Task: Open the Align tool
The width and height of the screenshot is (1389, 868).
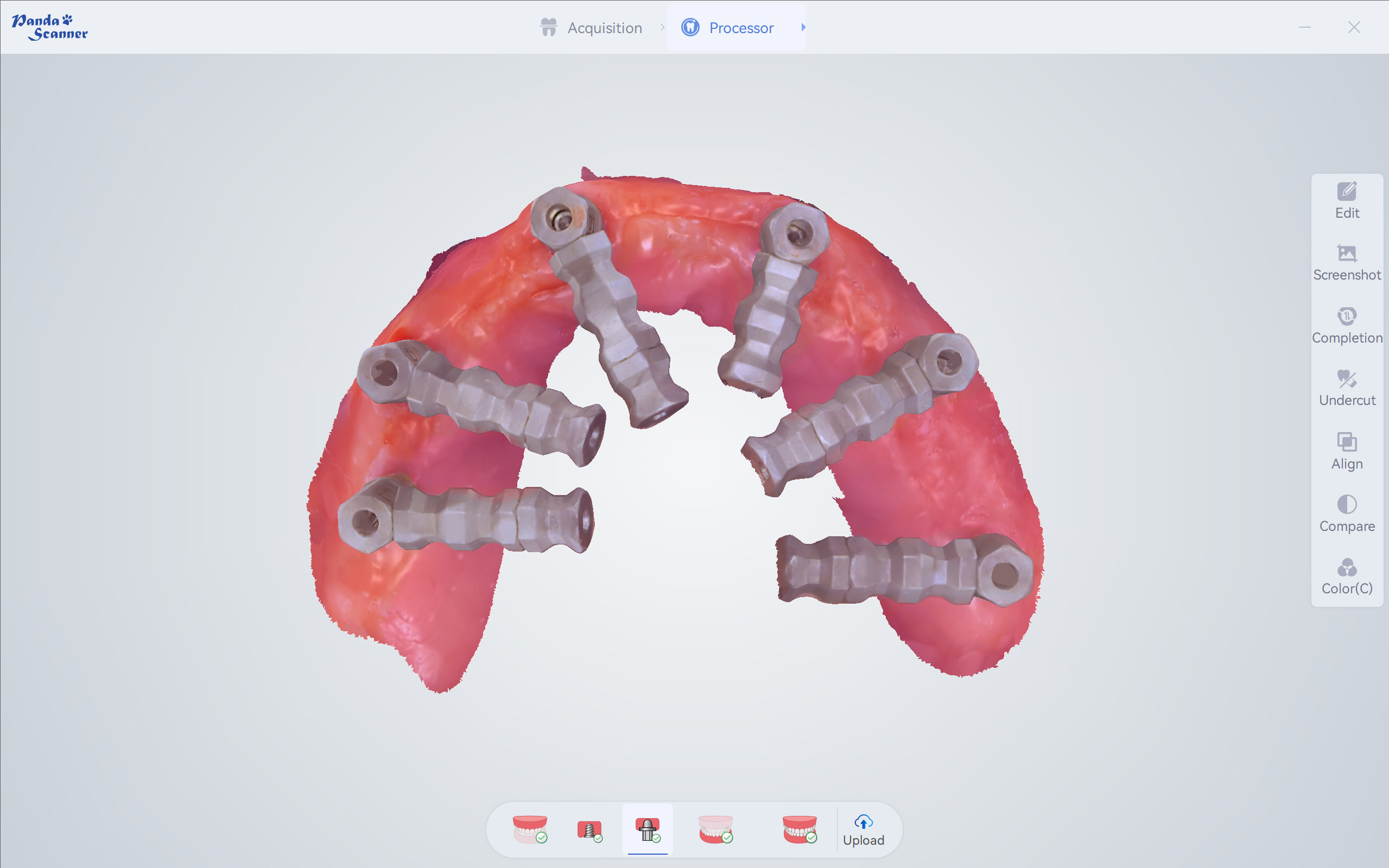Action: (x=1347, y=451)
